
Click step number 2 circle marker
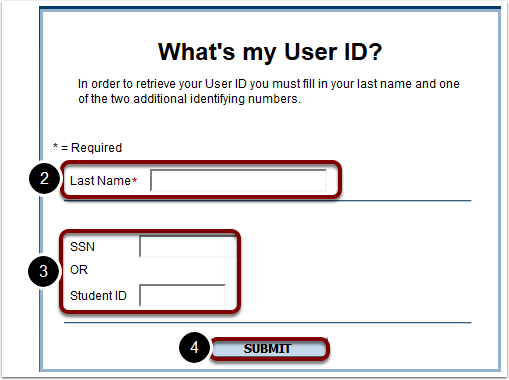44,178
